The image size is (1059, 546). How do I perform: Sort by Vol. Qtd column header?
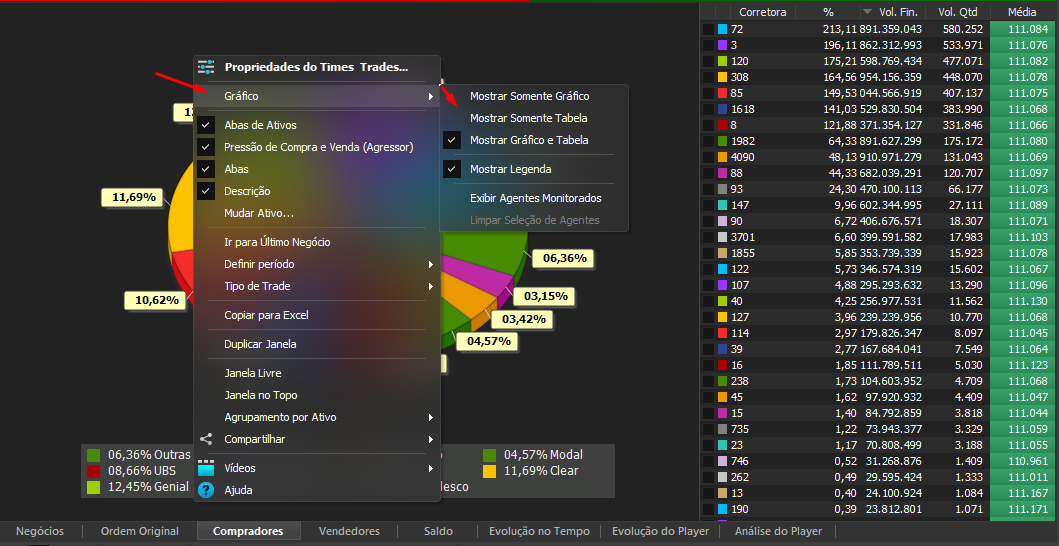coord(958,12)
